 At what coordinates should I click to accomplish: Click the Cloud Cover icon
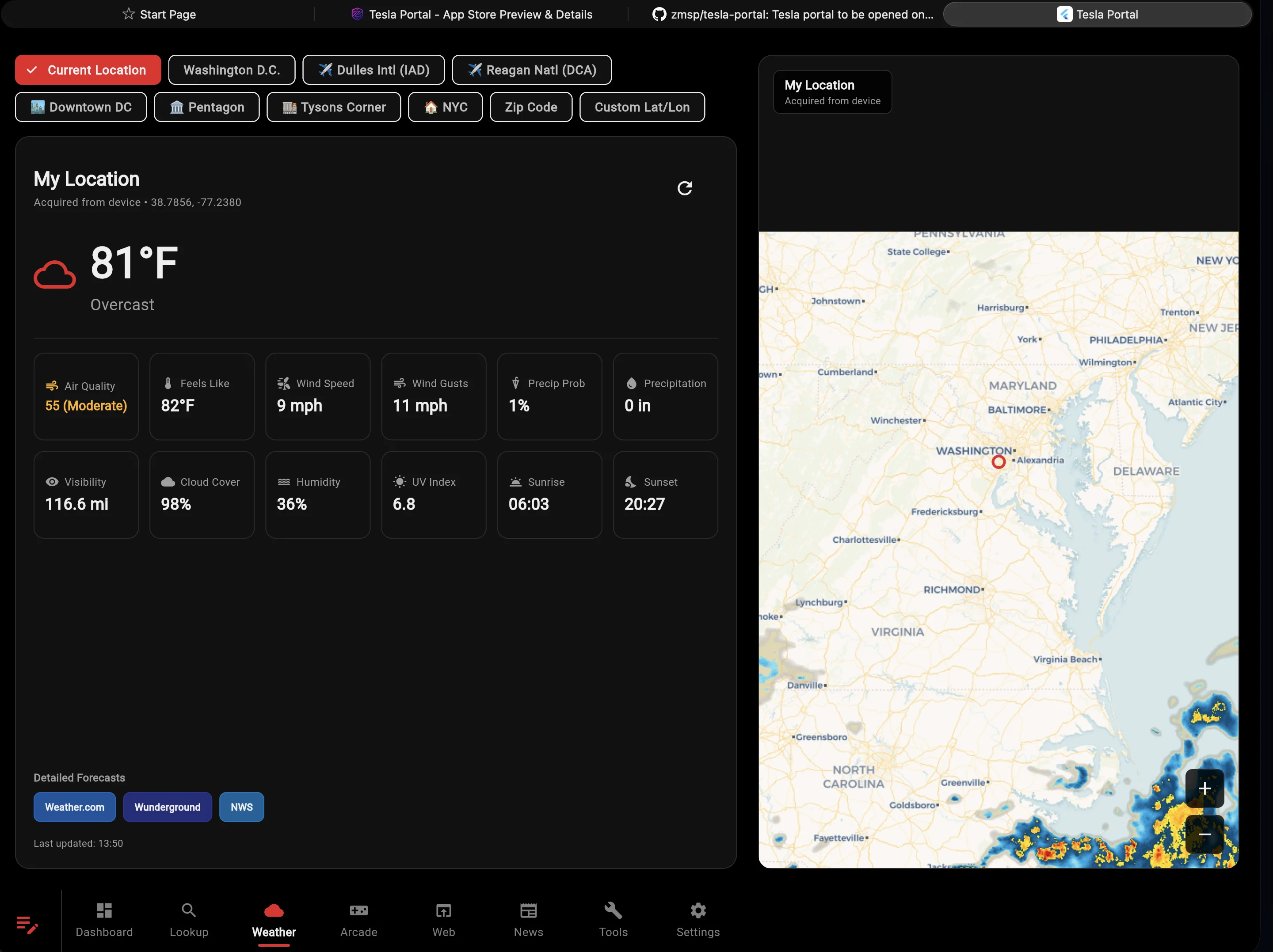tap(168, 482)
